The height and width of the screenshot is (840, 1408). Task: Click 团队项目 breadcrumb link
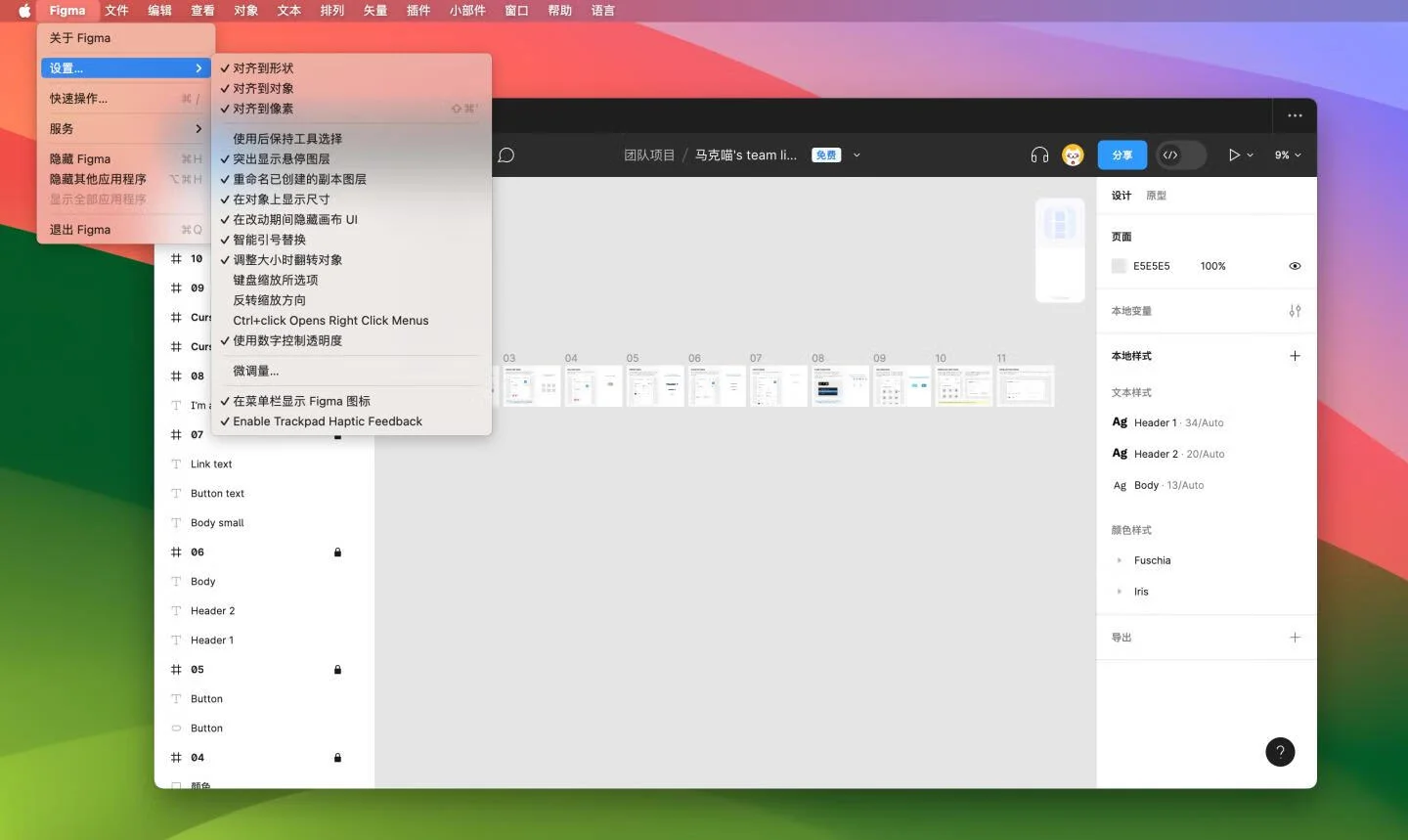[649, 155]
